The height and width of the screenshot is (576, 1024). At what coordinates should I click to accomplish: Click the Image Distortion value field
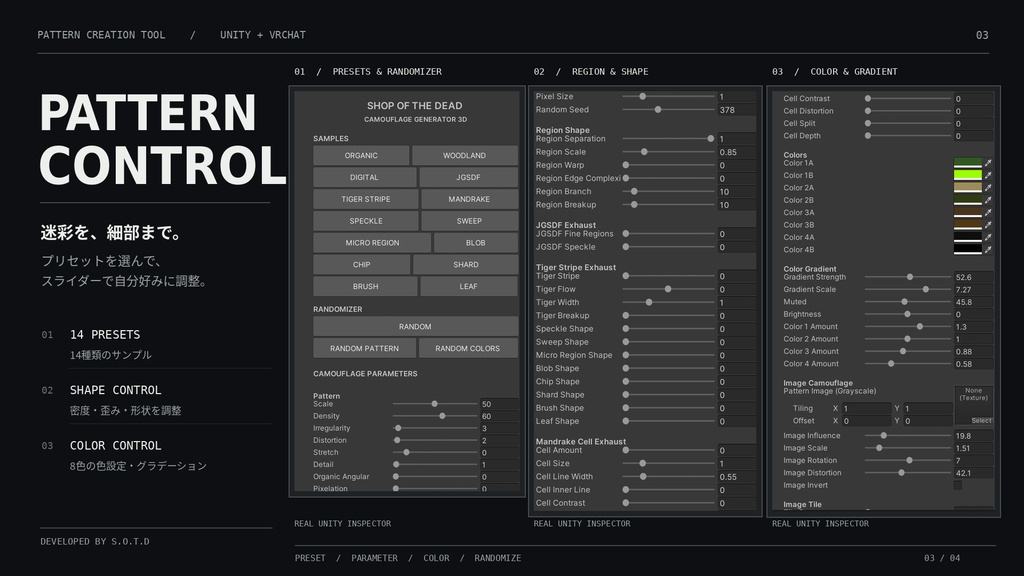(973, 473)
